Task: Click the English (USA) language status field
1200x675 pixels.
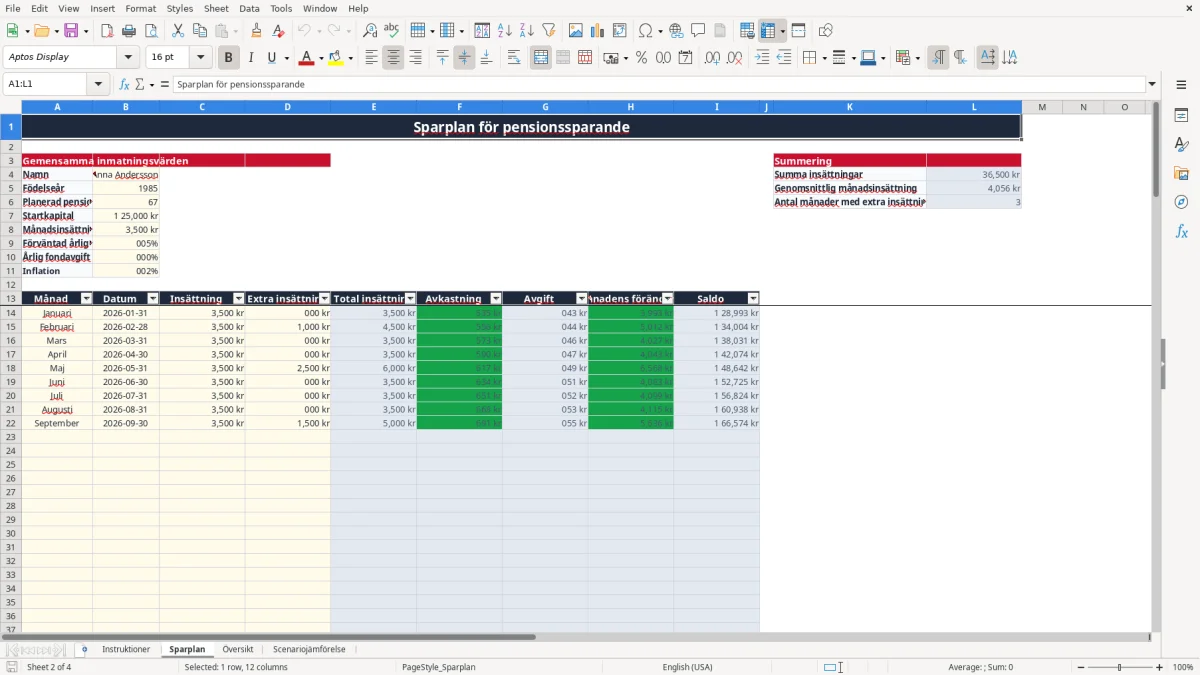Action: (687, 667)
